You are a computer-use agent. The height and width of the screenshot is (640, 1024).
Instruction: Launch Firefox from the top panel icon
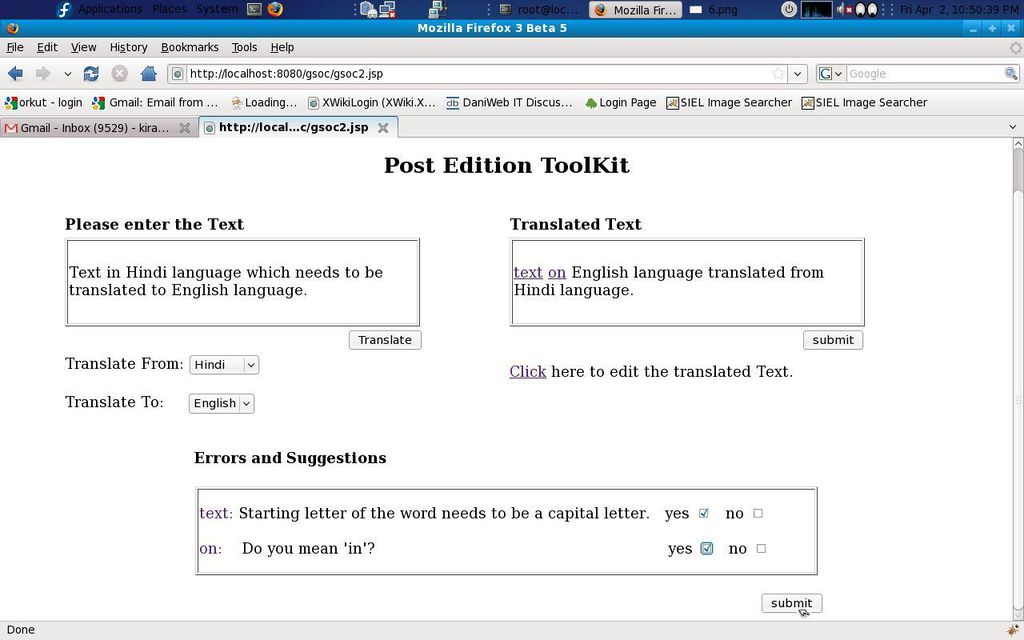[275, 9]
